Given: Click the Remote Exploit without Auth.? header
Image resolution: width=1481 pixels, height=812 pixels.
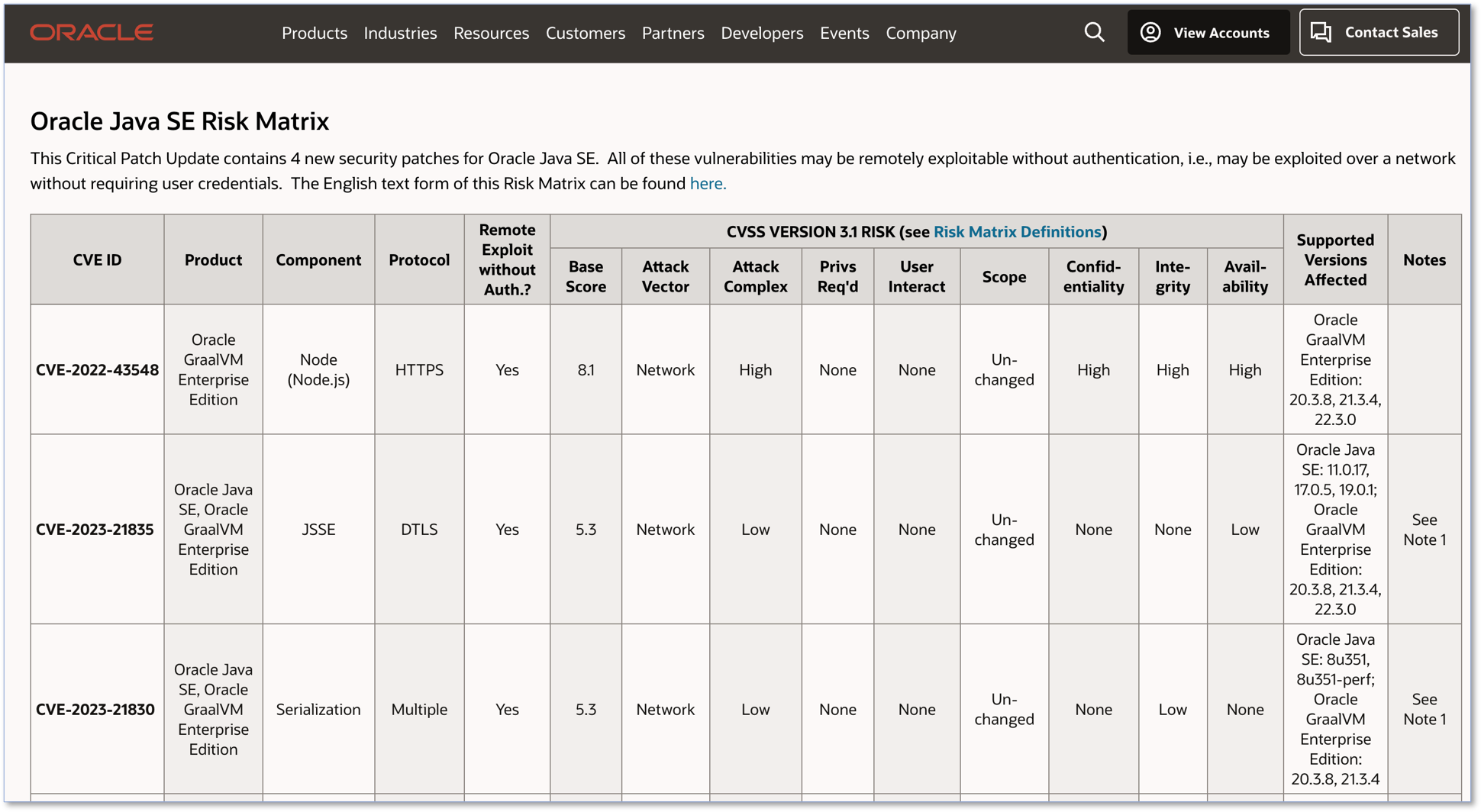Looking at the screenshot, I should point(507,260).
